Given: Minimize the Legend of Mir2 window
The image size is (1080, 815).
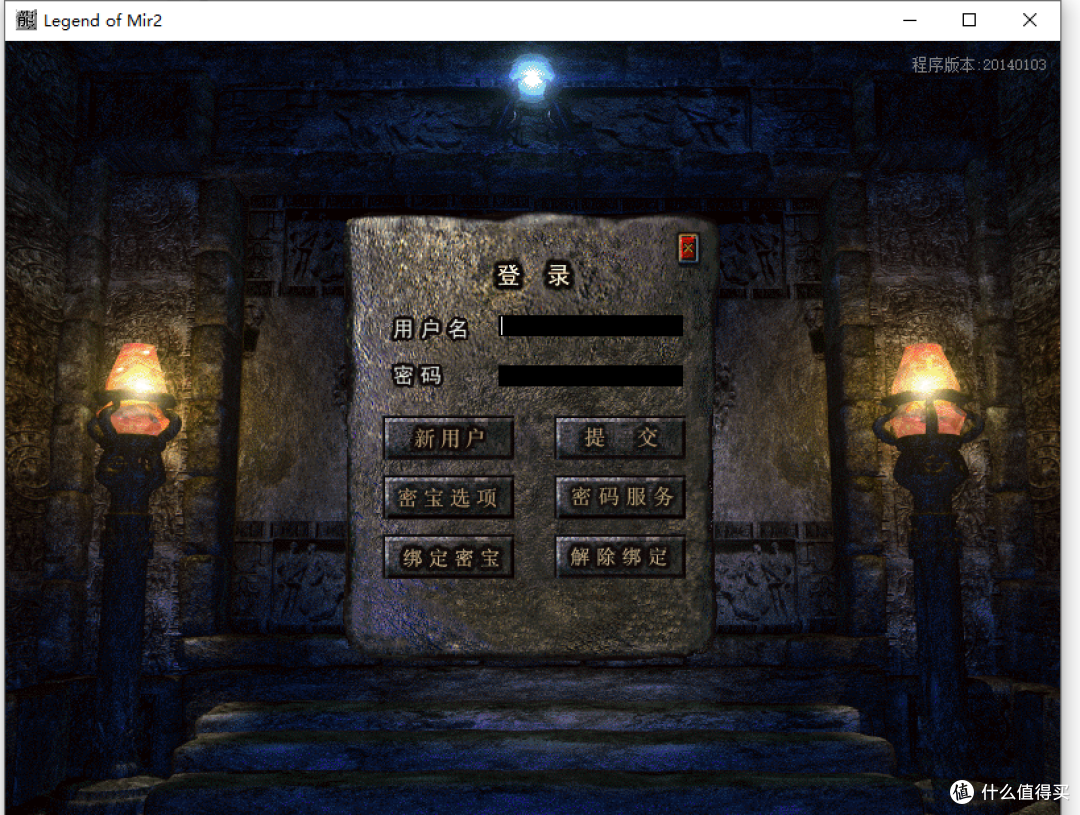Looking at the screenshot, I should click(909, 20).
